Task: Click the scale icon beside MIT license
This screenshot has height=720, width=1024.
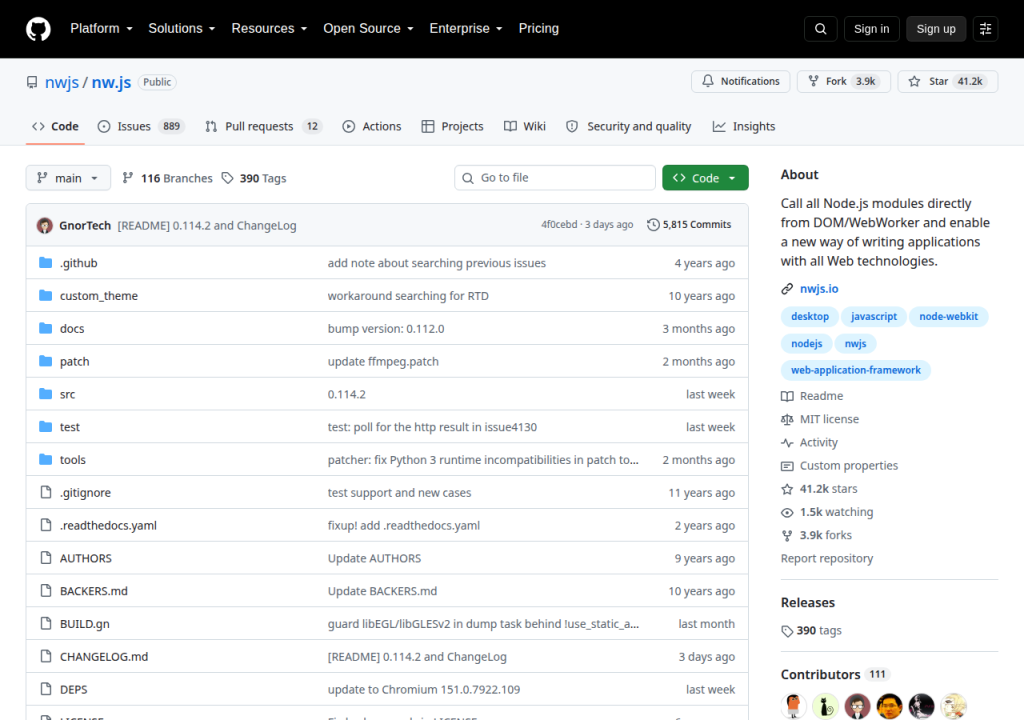Action: (787, 419)
